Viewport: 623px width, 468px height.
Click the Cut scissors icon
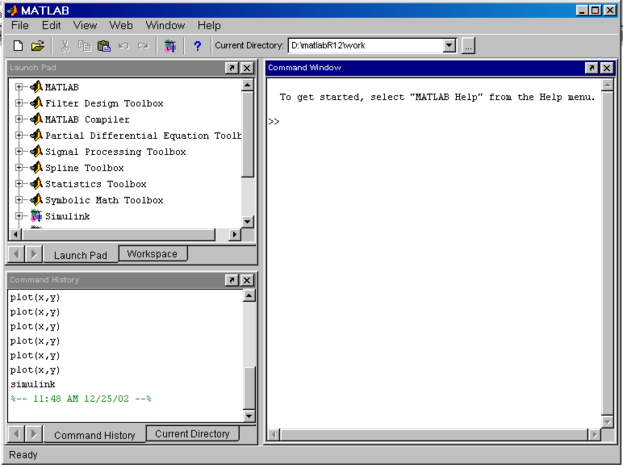pos(65,46)
